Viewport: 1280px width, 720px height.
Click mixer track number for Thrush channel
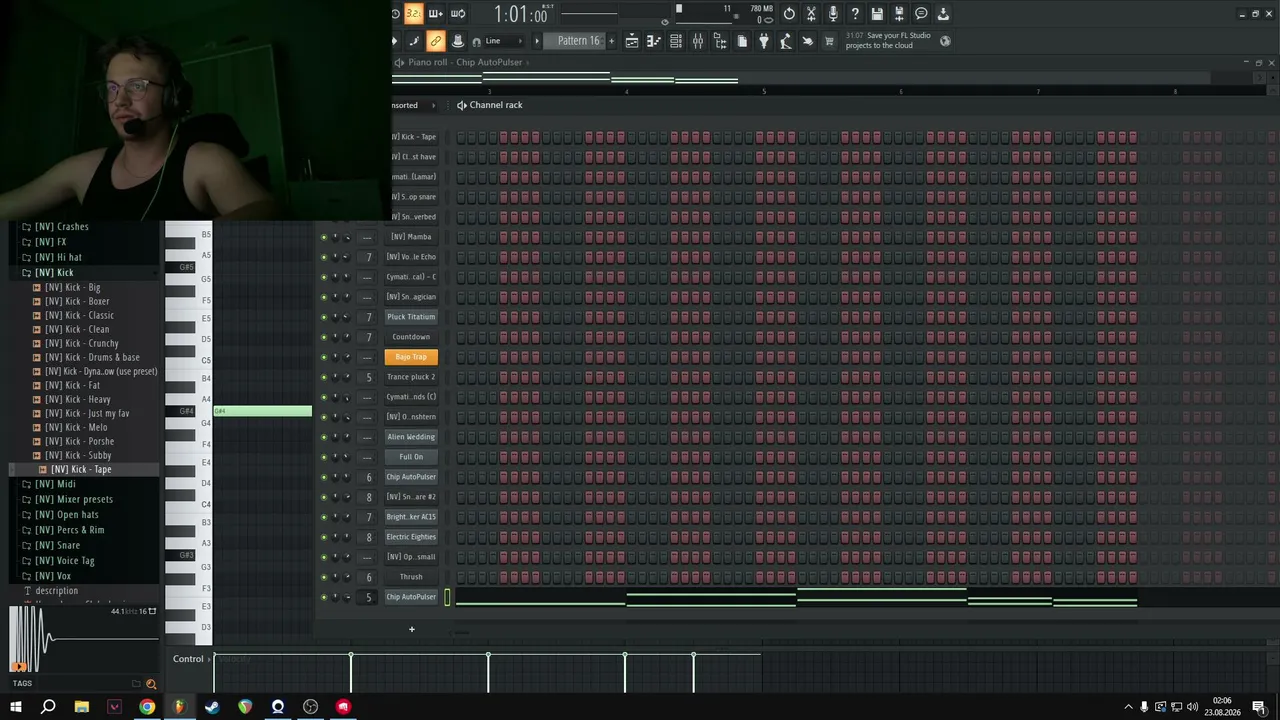[x=368, y=577]
